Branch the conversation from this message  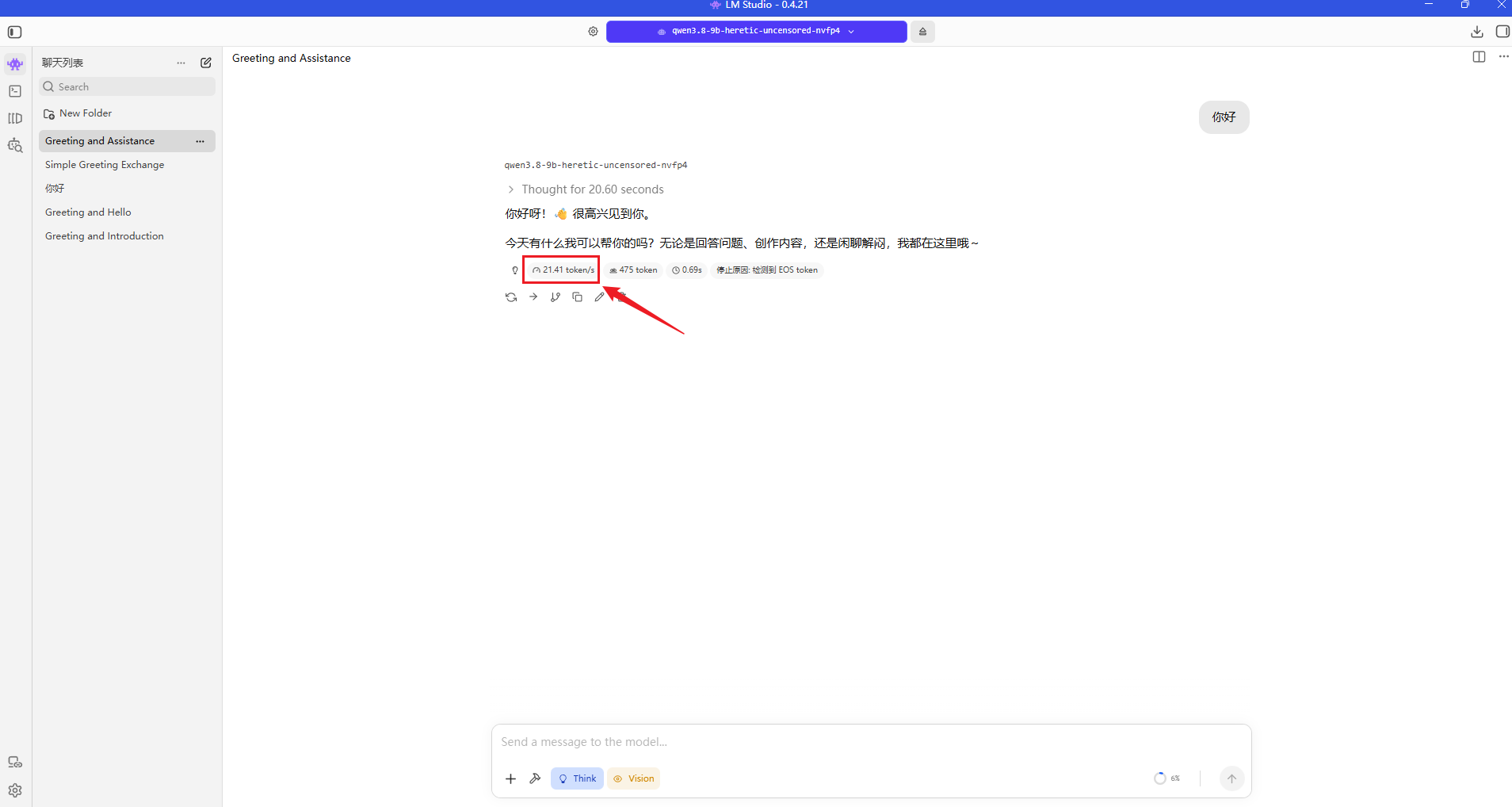tap(556, 297)
